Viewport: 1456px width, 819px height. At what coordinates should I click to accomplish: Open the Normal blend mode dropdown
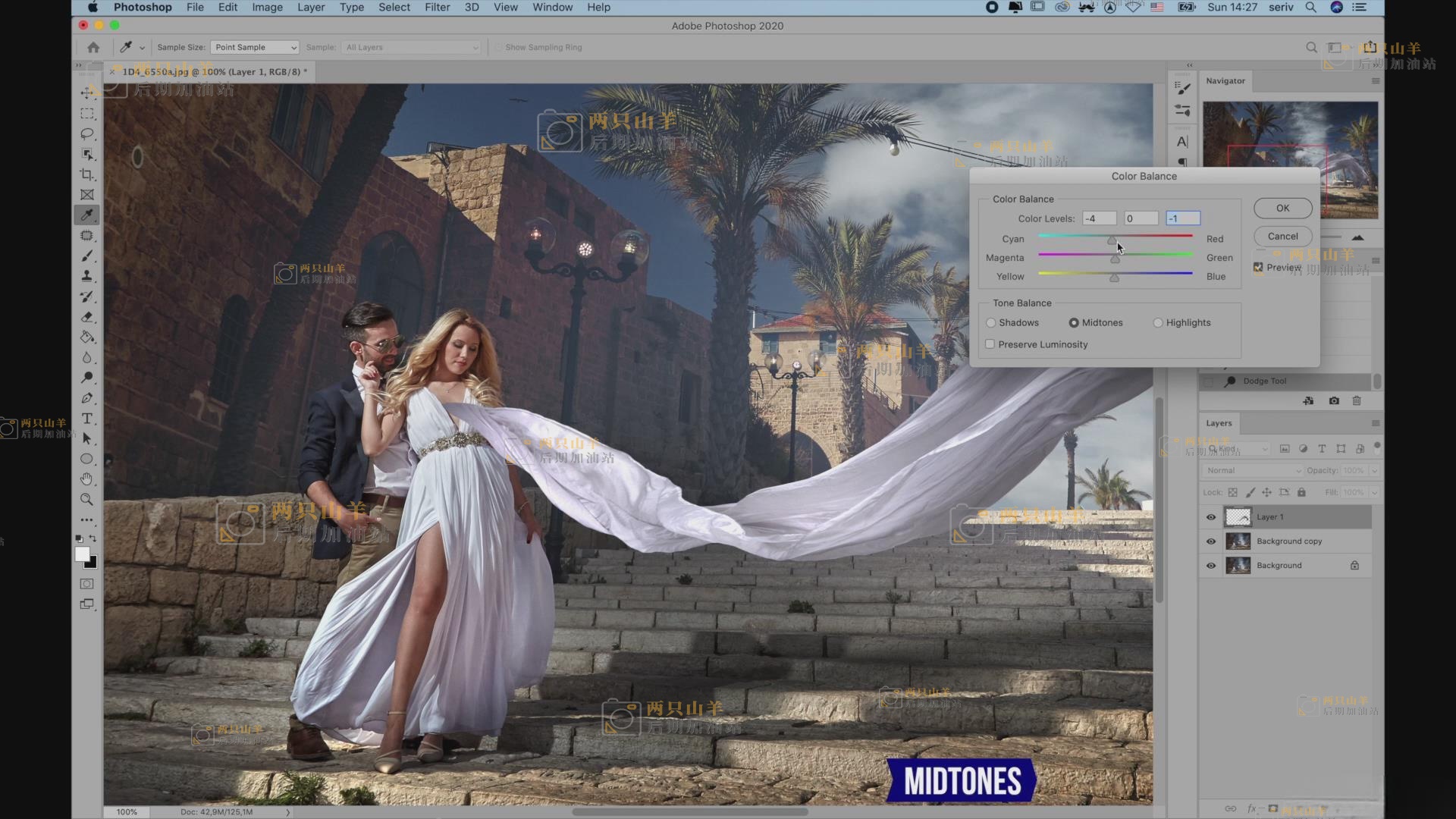(x=1252, y=471)
